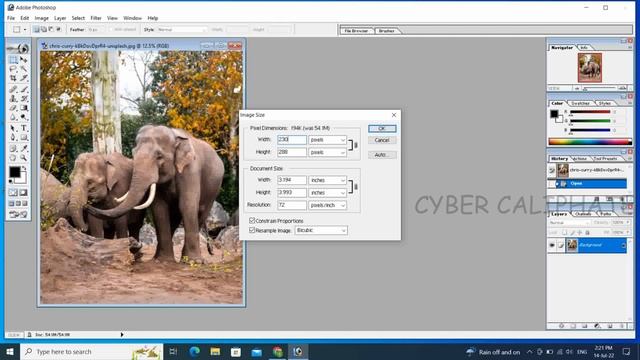Image resolution: width=640 pixels, height=360 pixels.
Task: Select the Type tool
Action: (24, 128)
